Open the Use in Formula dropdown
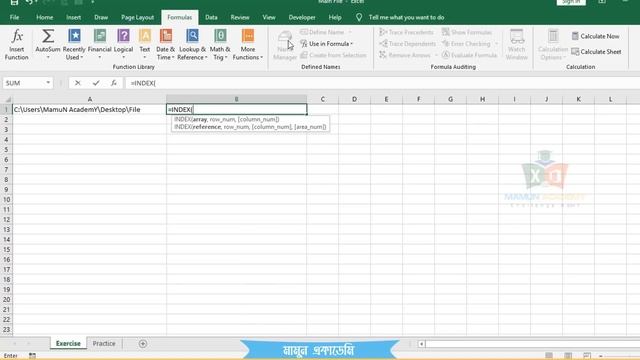Image resolution: width=640 pixels, height=360 pixels. pos(327,44)
